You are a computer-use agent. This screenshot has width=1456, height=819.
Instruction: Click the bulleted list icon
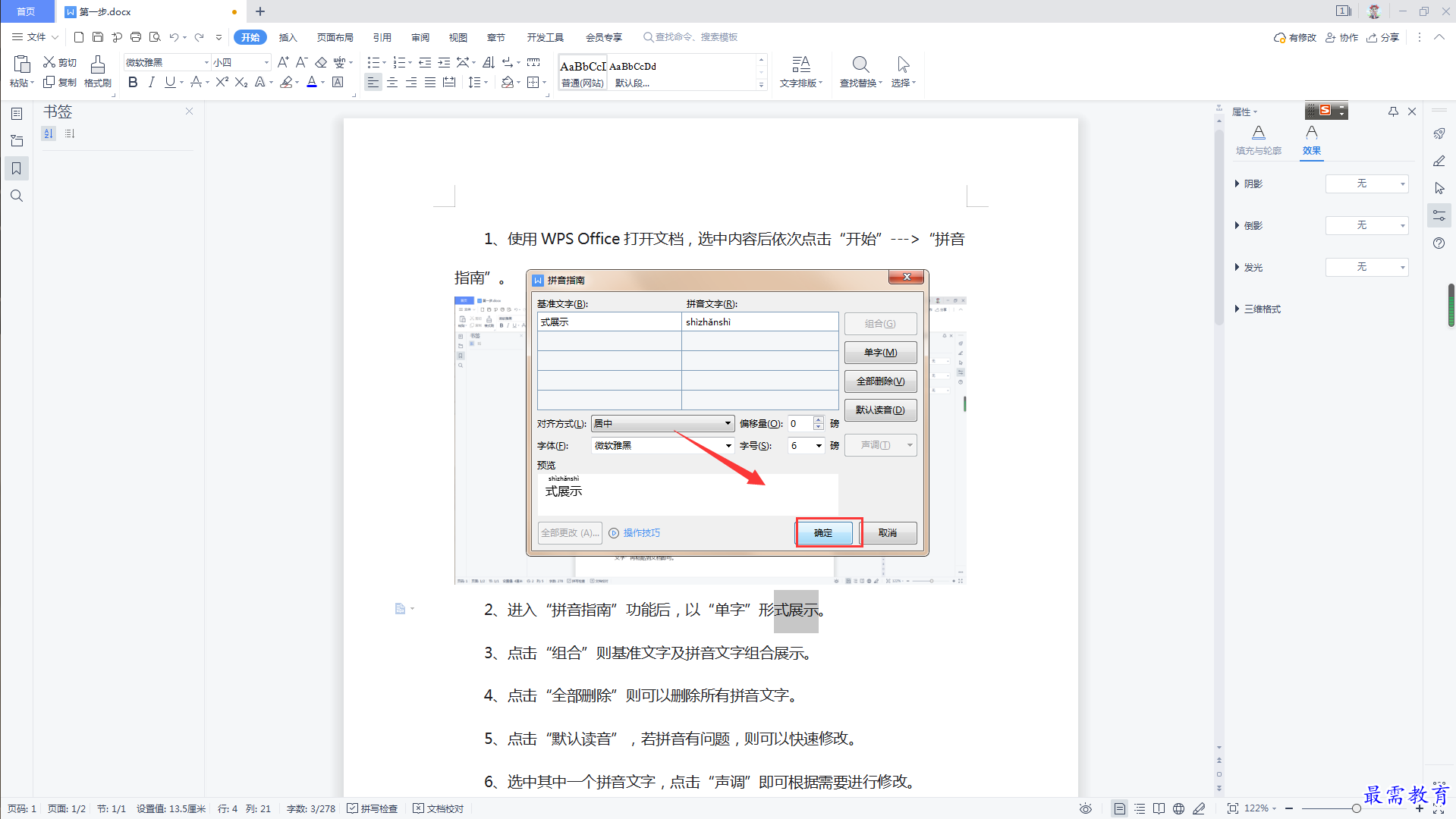tap(373, 62)
